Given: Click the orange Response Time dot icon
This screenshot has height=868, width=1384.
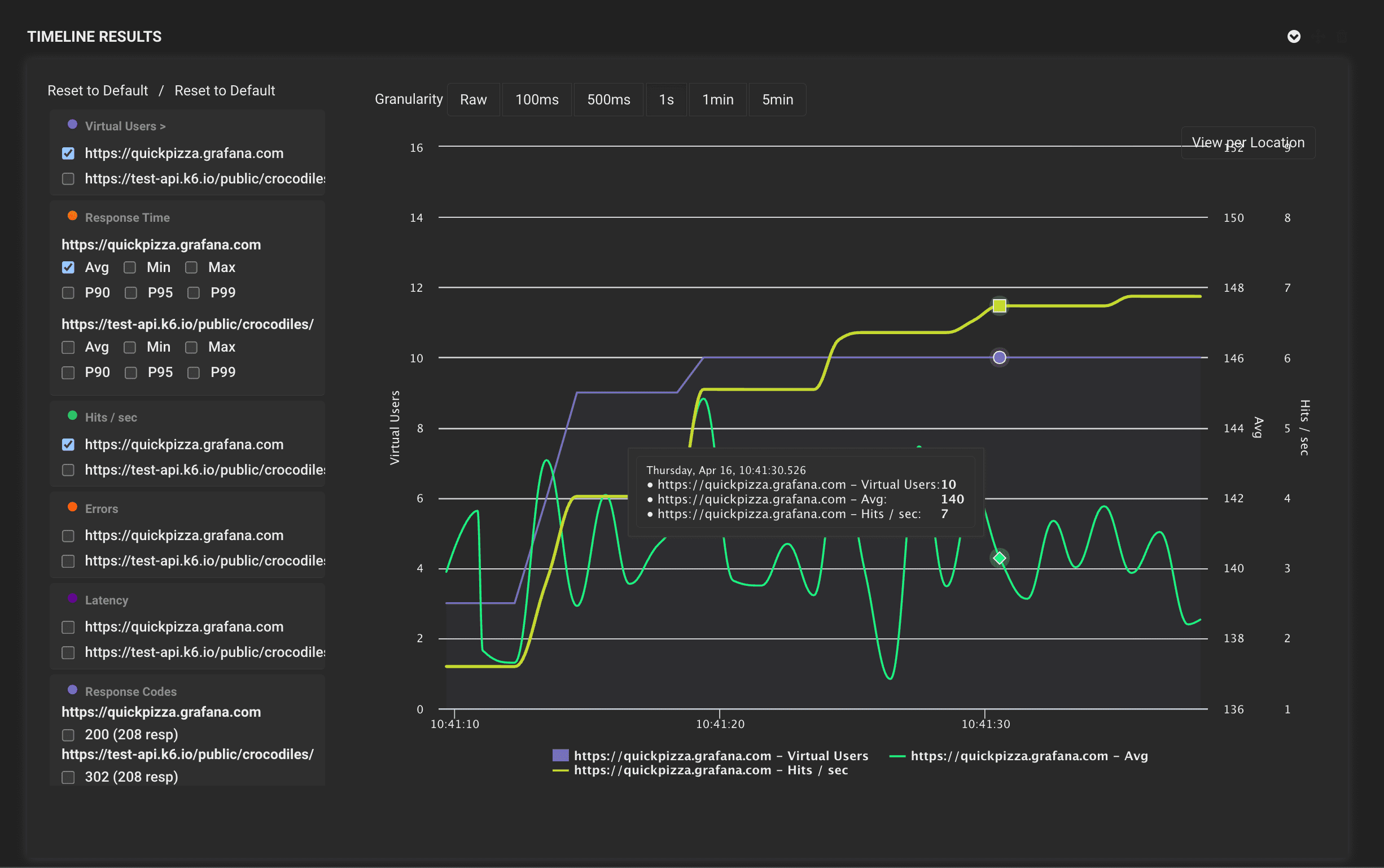Looking at the screenshot, I should 72,216.
